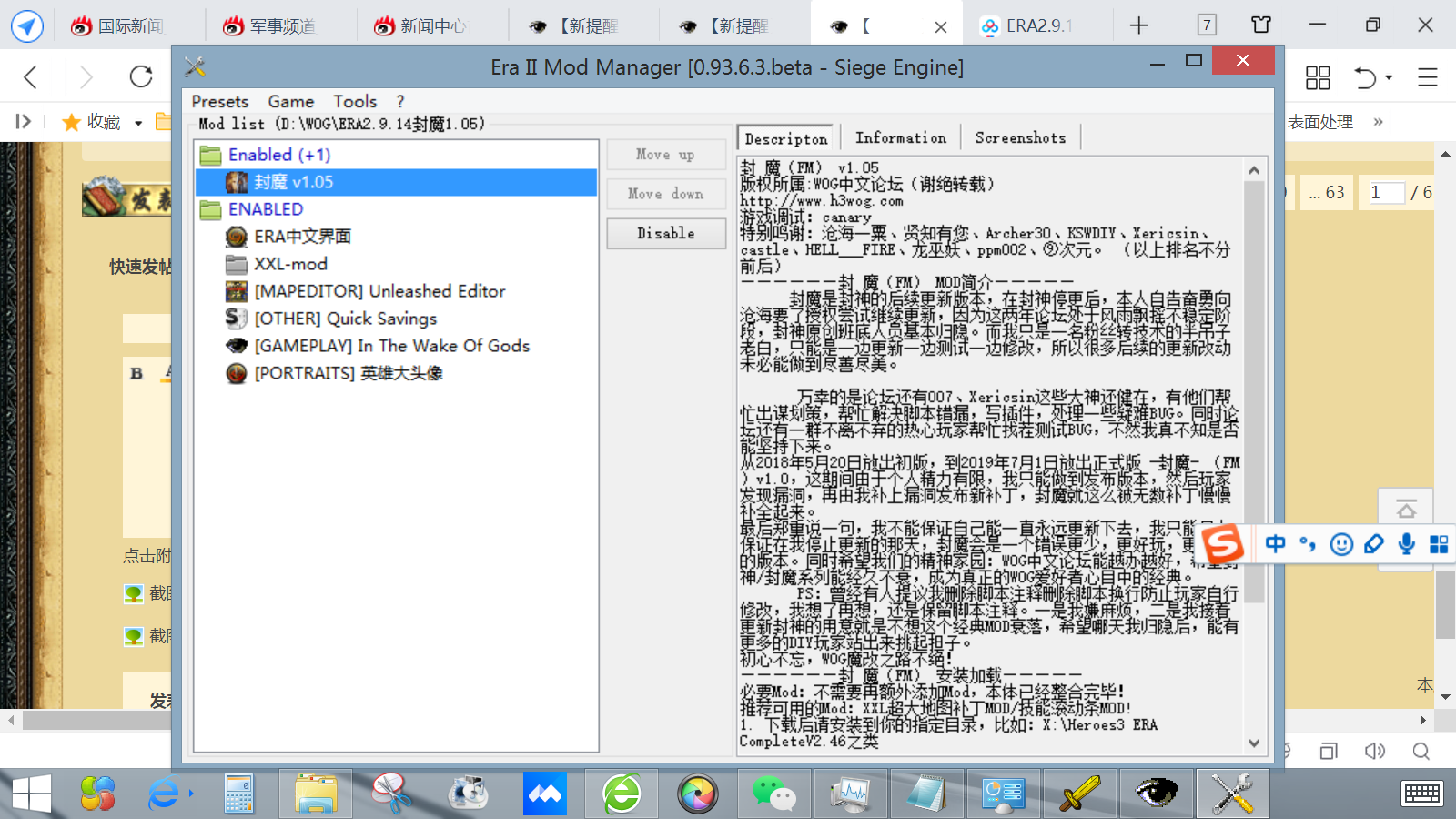Open File Explorer from the taskbar
This screenshot has height=819, width=1456.
[x=316, y=794]
